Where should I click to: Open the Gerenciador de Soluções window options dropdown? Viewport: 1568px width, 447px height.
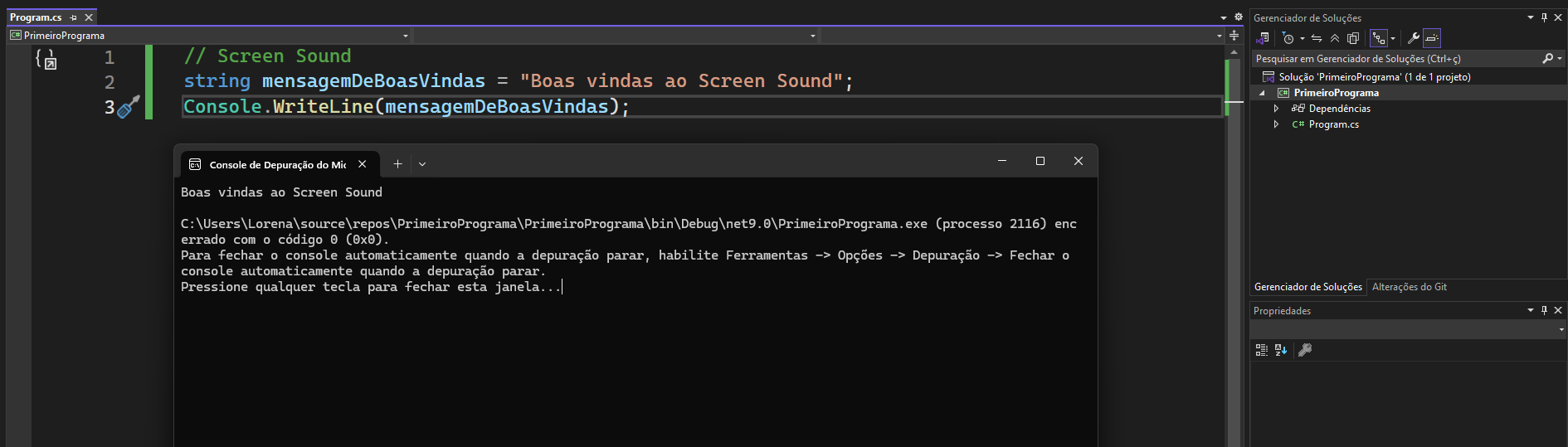[x=1531, y=17]
